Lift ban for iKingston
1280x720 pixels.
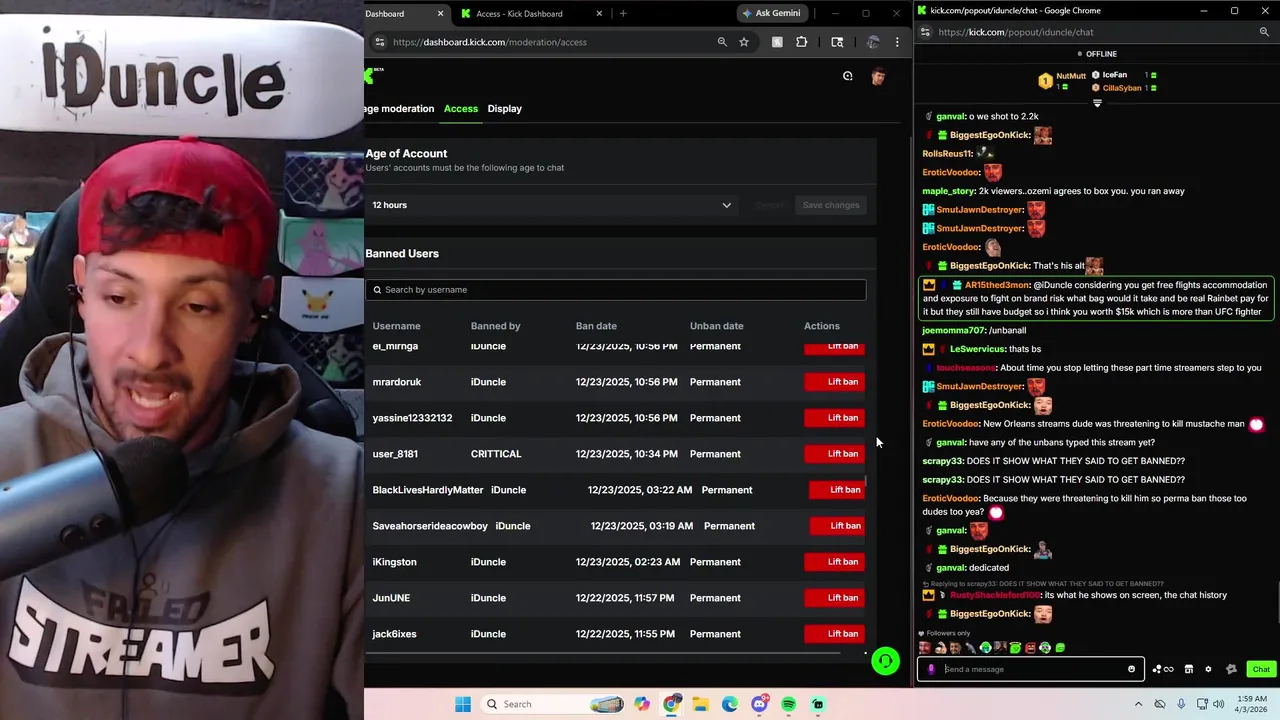click(x=835, y=562)
